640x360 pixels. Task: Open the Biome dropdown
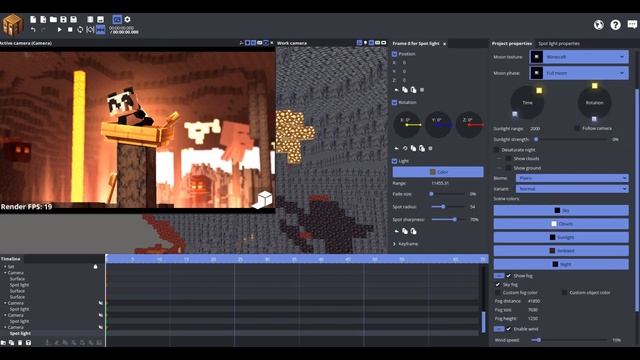click(572, 178)
